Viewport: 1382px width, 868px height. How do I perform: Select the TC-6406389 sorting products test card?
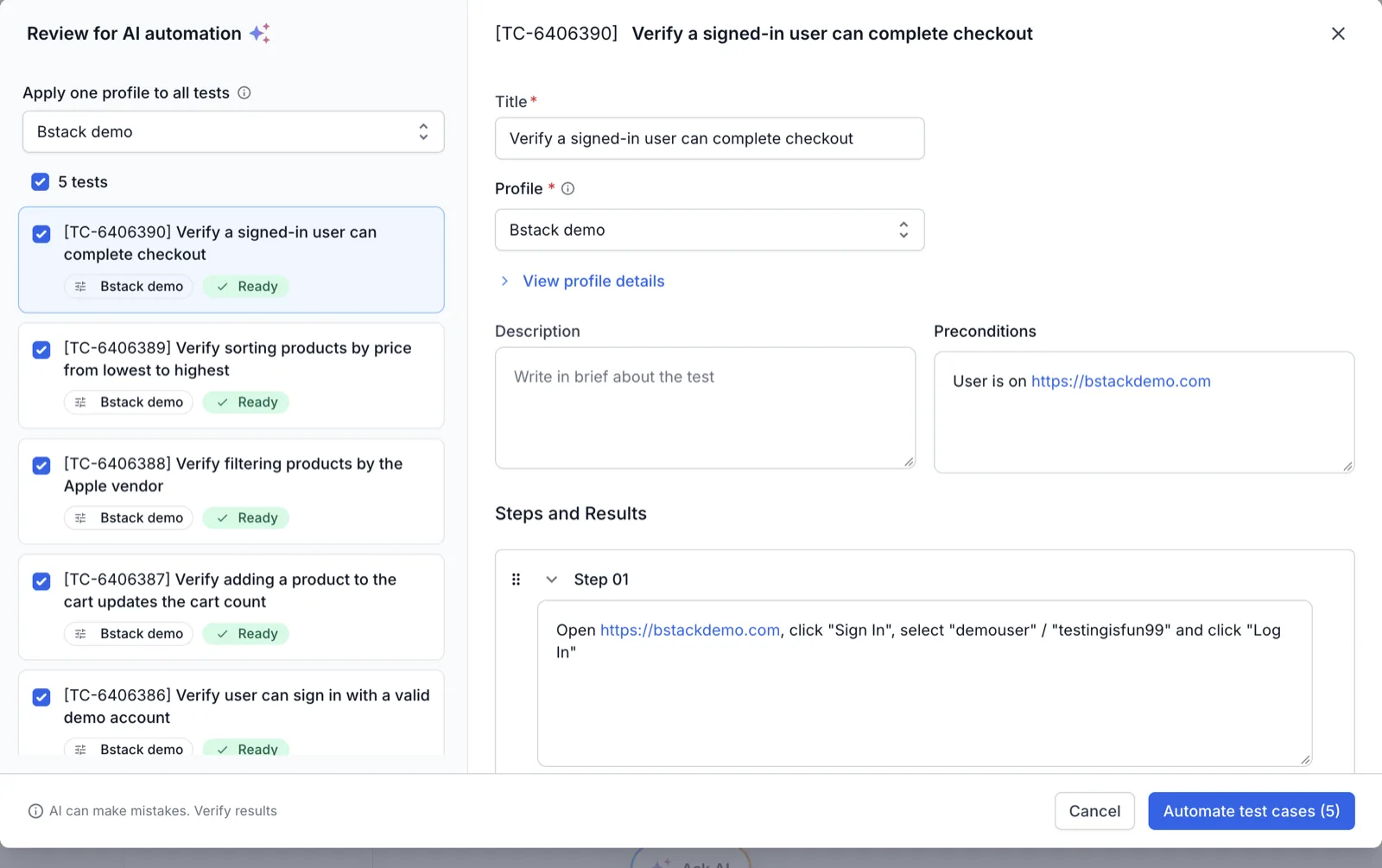tap(231, 376)
